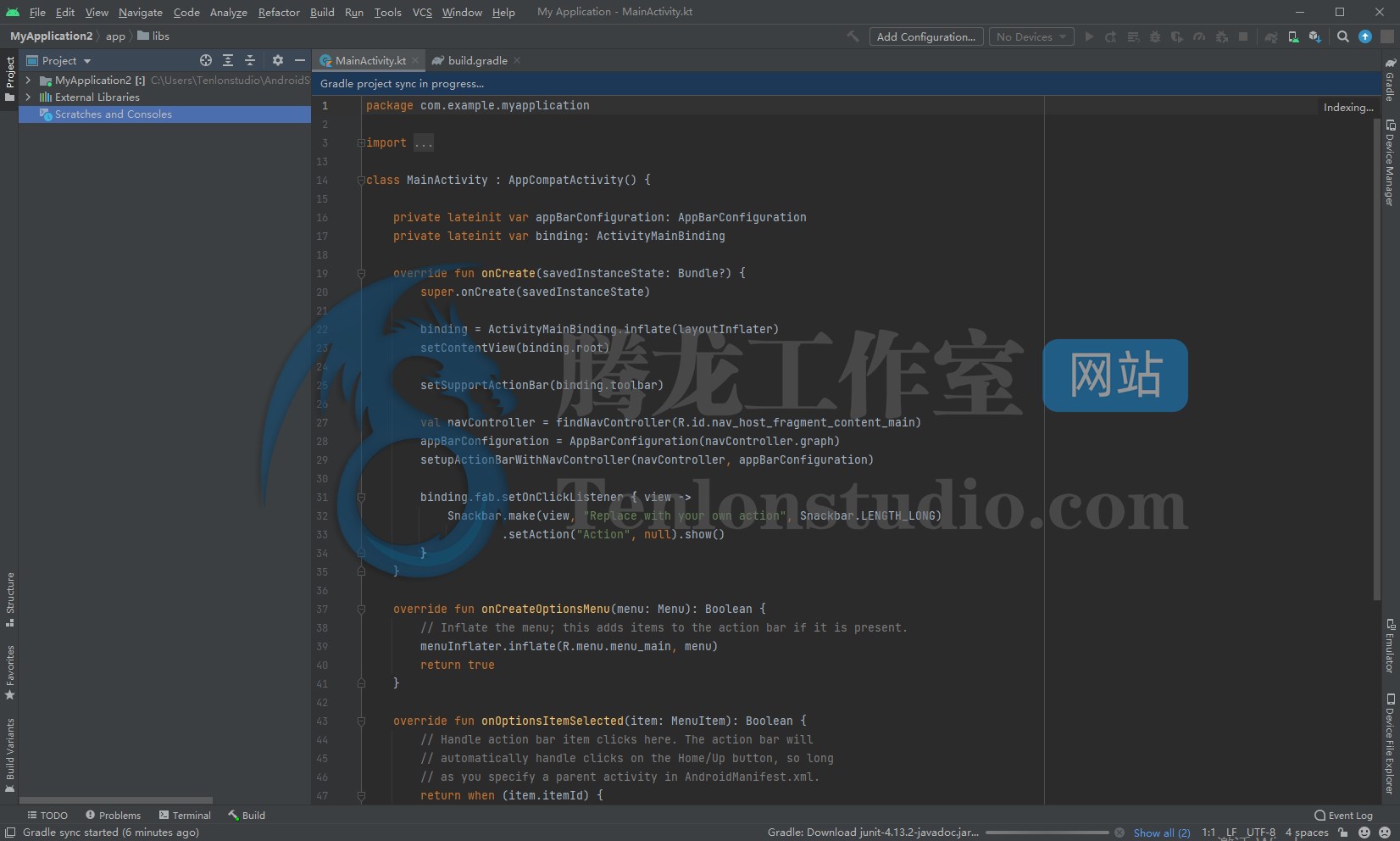Collapse the onCreate function fold marker
This screenshot has height=841, width=1400.
(361, 273)
